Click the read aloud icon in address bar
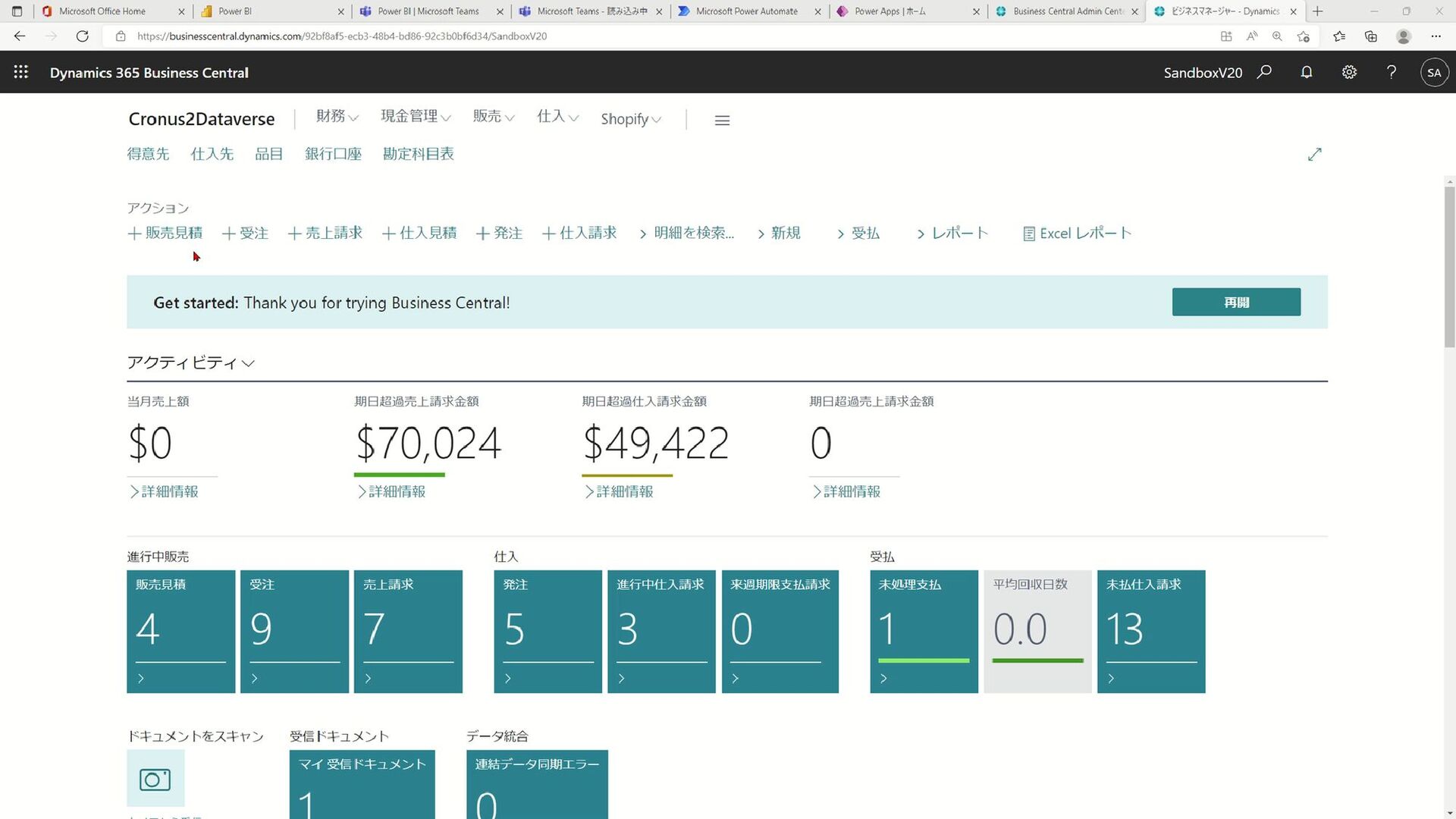Screen dimensions: 1456x819 coord(1252,36)
